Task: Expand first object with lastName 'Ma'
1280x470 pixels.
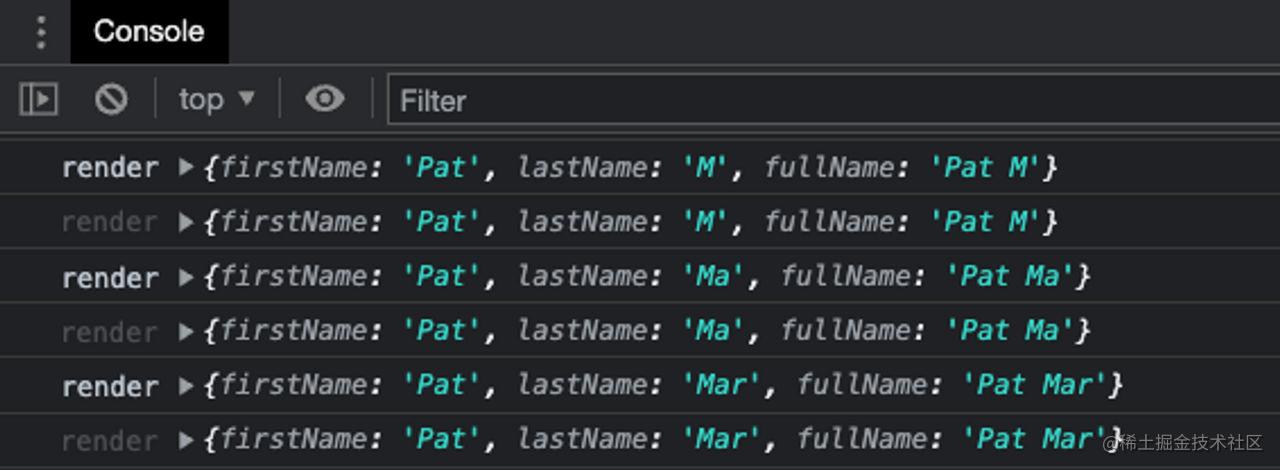Action: 186,277
